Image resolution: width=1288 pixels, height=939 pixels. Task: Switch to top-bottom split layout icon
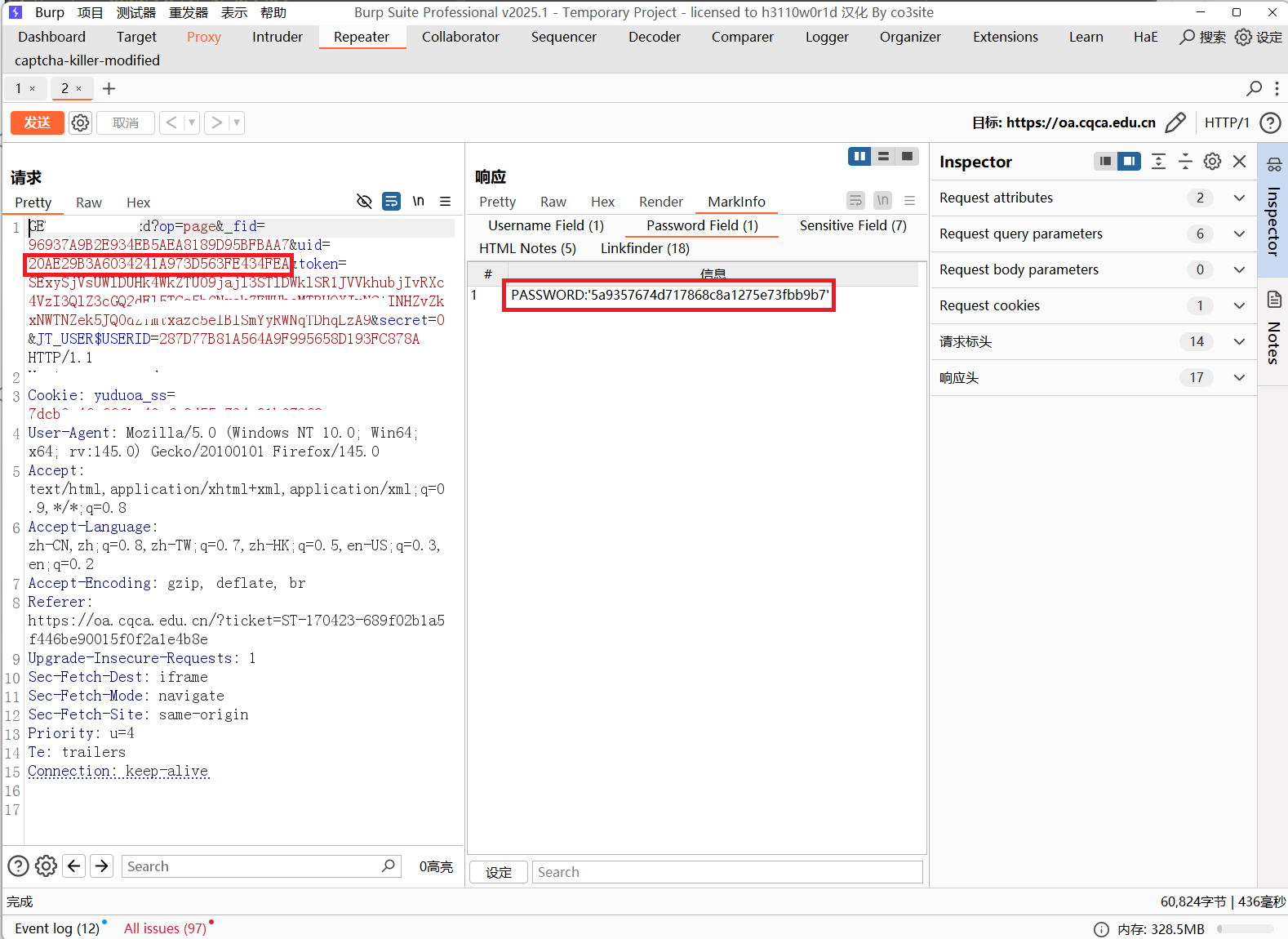tap(883, 156)
